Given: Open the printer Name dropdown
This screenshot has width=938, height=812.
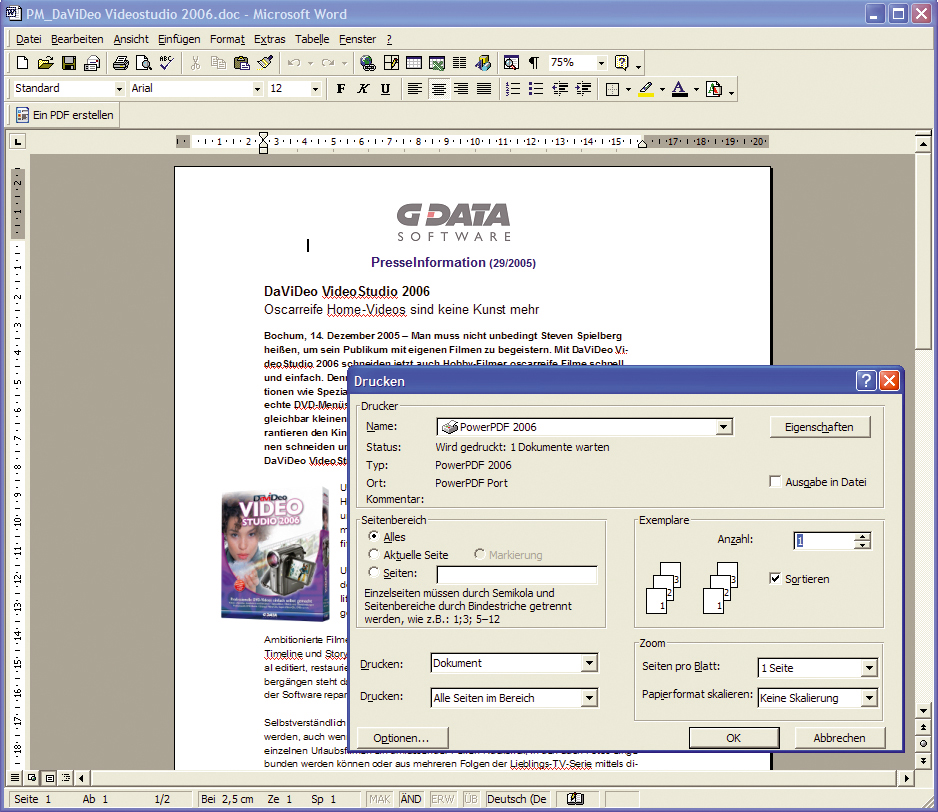Looking at the screenshot, I should pos(723,427).
